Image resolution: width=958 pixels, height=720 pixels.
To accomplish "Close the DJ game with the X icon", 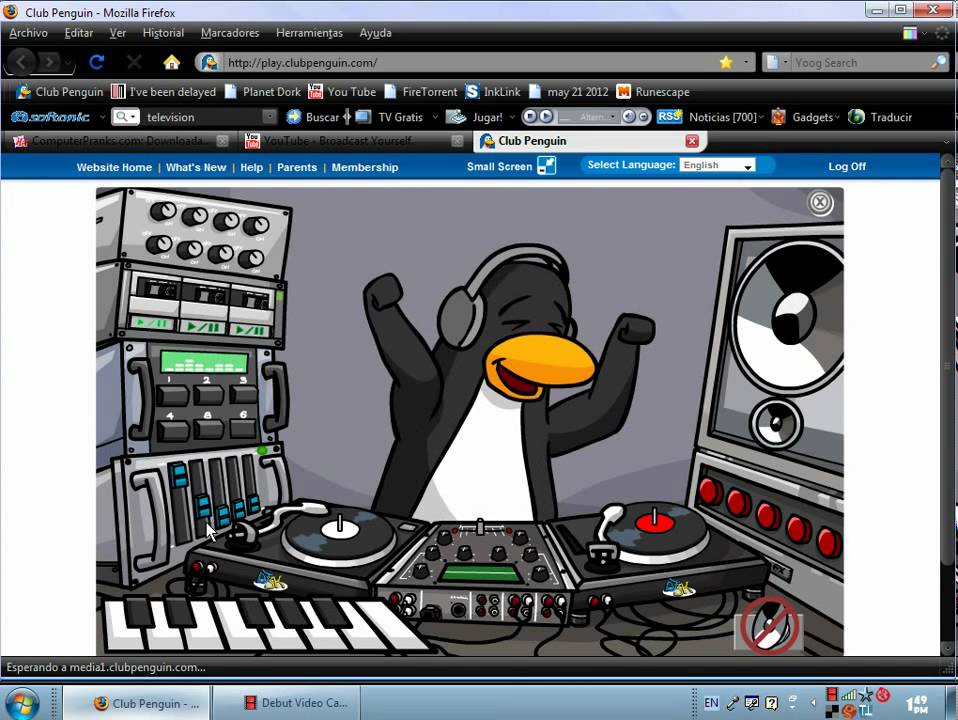I will click(x=821, y=202).
